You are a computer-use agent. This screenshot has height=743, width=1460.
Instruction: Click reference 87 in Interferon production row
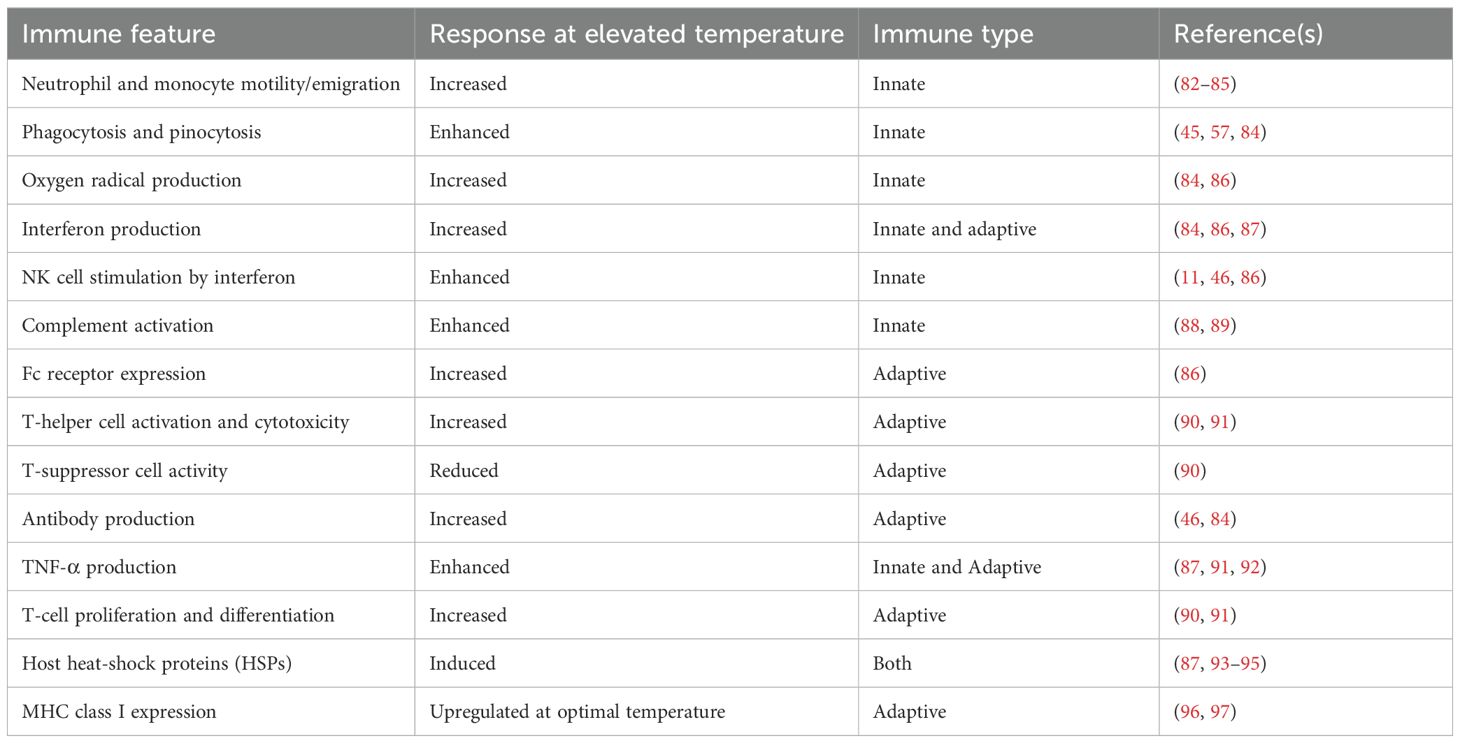[x=1250, y=229]
